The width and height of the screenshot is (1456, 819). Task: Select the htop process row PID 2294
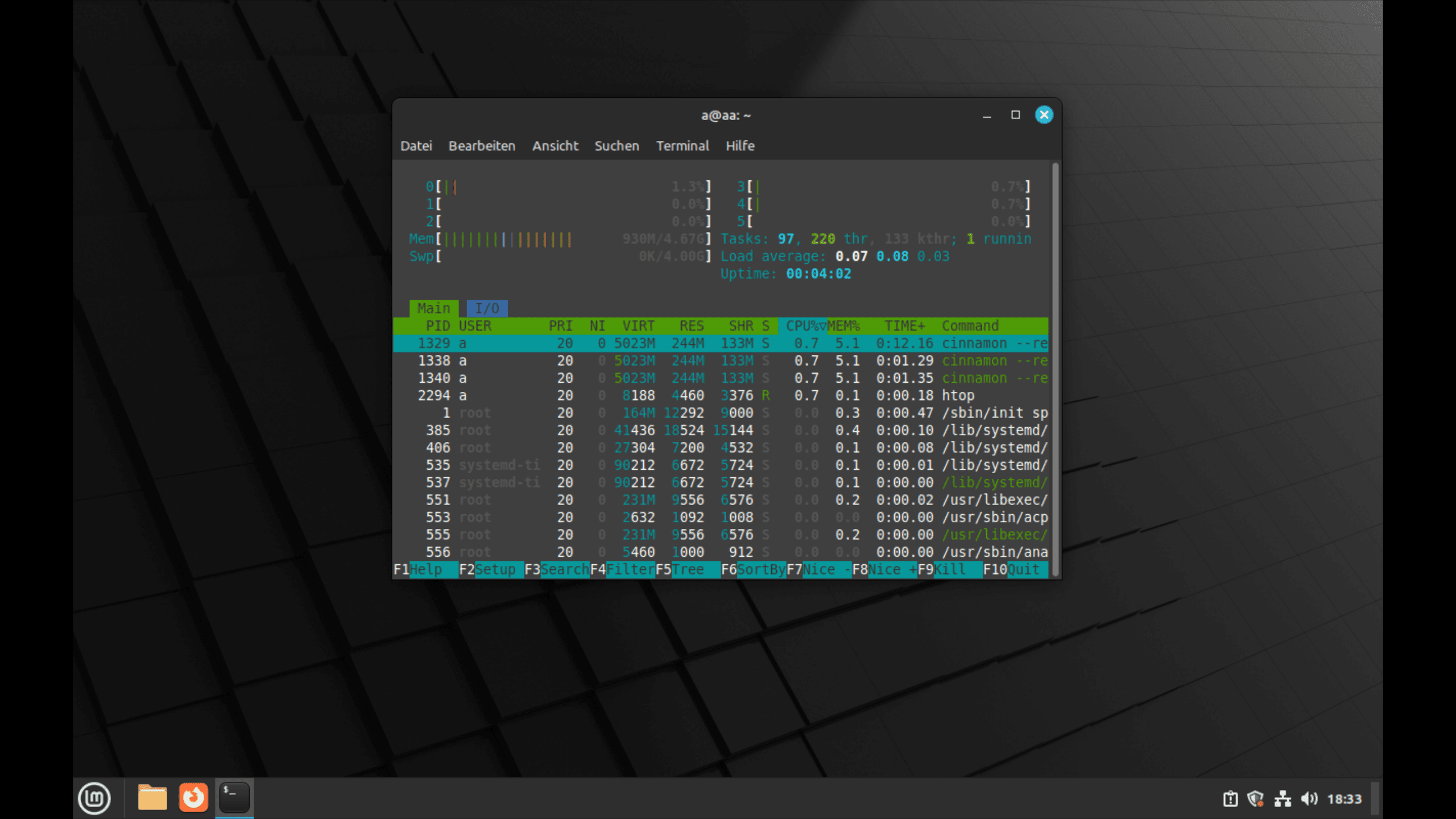[x=721, y=395]
